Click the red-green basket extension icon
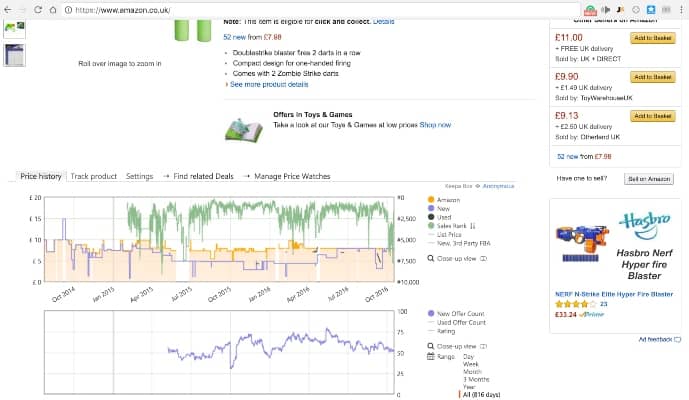Screen dimensions: 689x400 pyautogui.click(x=590, y=10)
